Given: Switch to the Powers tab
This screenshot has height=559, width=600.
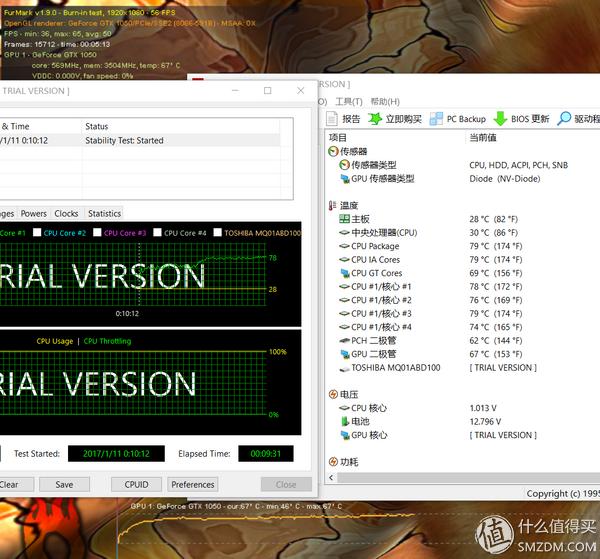Looking at the screenshot, I should pyautogui.click(x=33, y=213).
